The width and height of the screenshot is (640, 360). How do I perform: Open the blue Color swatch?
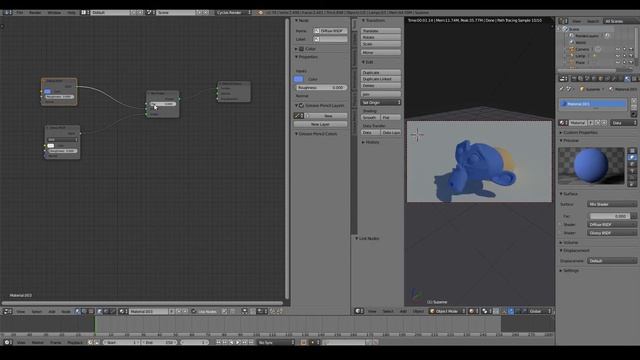pyautogui.click(x=298, y=79)
